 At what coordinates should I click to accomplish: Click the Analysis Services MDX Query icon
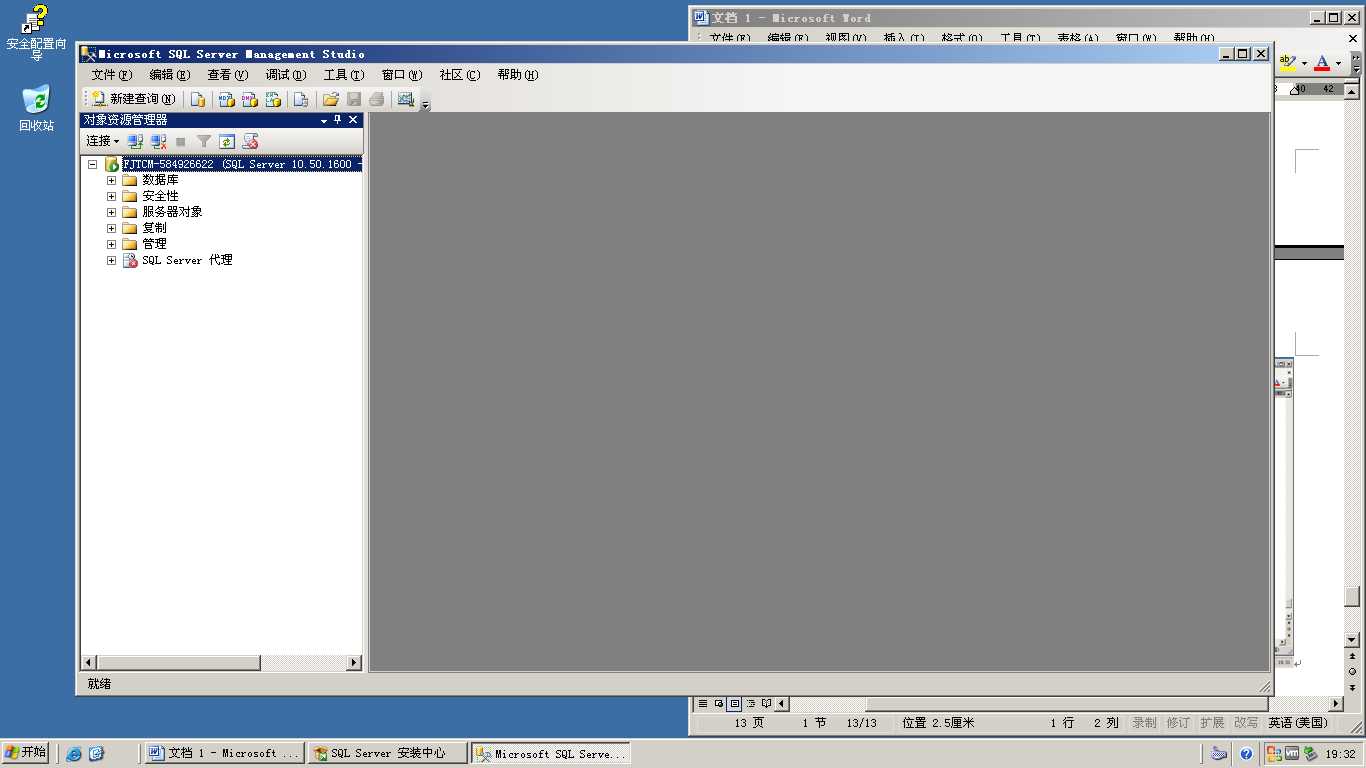(227, 99)
